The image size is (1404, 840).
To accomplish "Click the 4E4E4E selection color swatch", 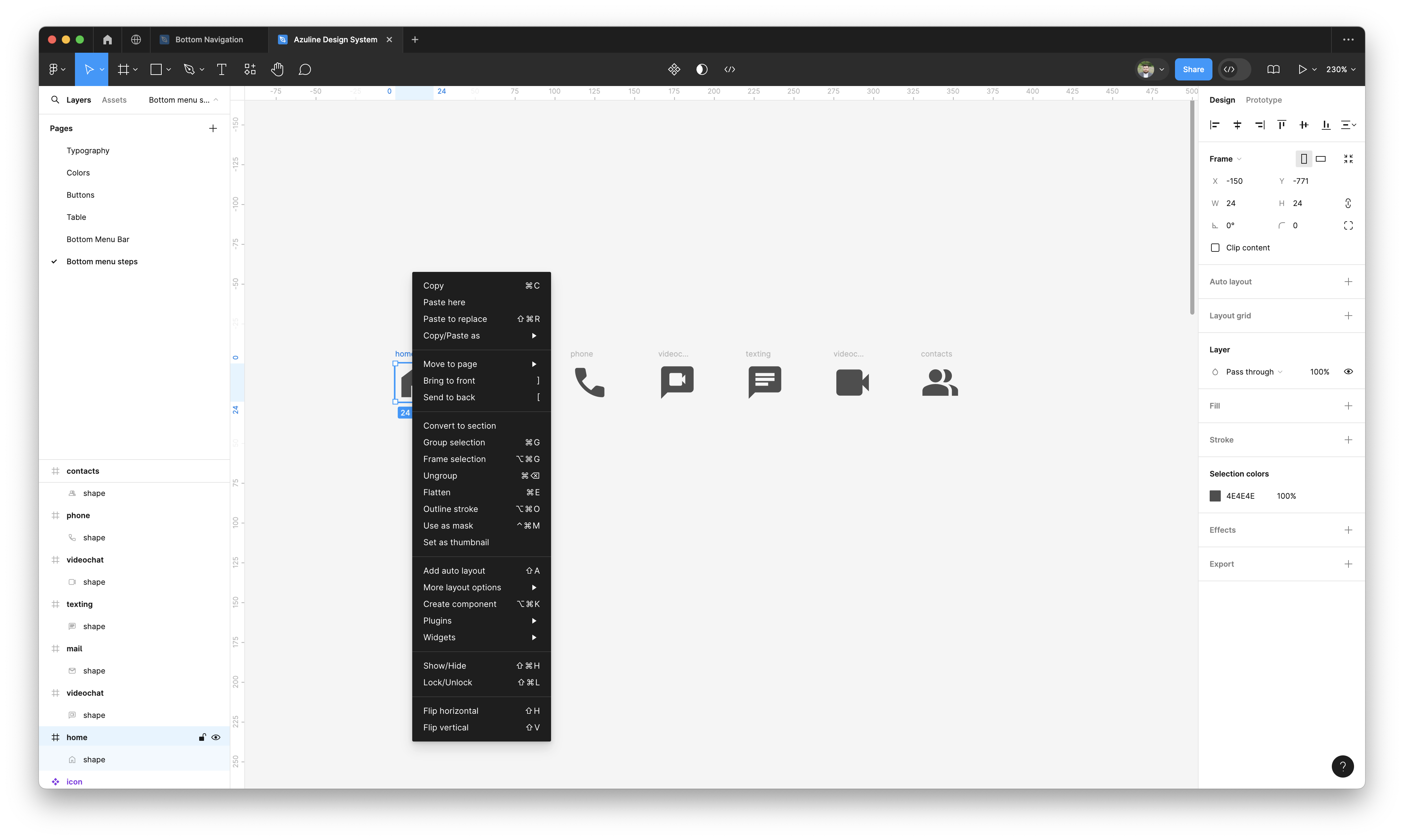I will click(1215, 496).
